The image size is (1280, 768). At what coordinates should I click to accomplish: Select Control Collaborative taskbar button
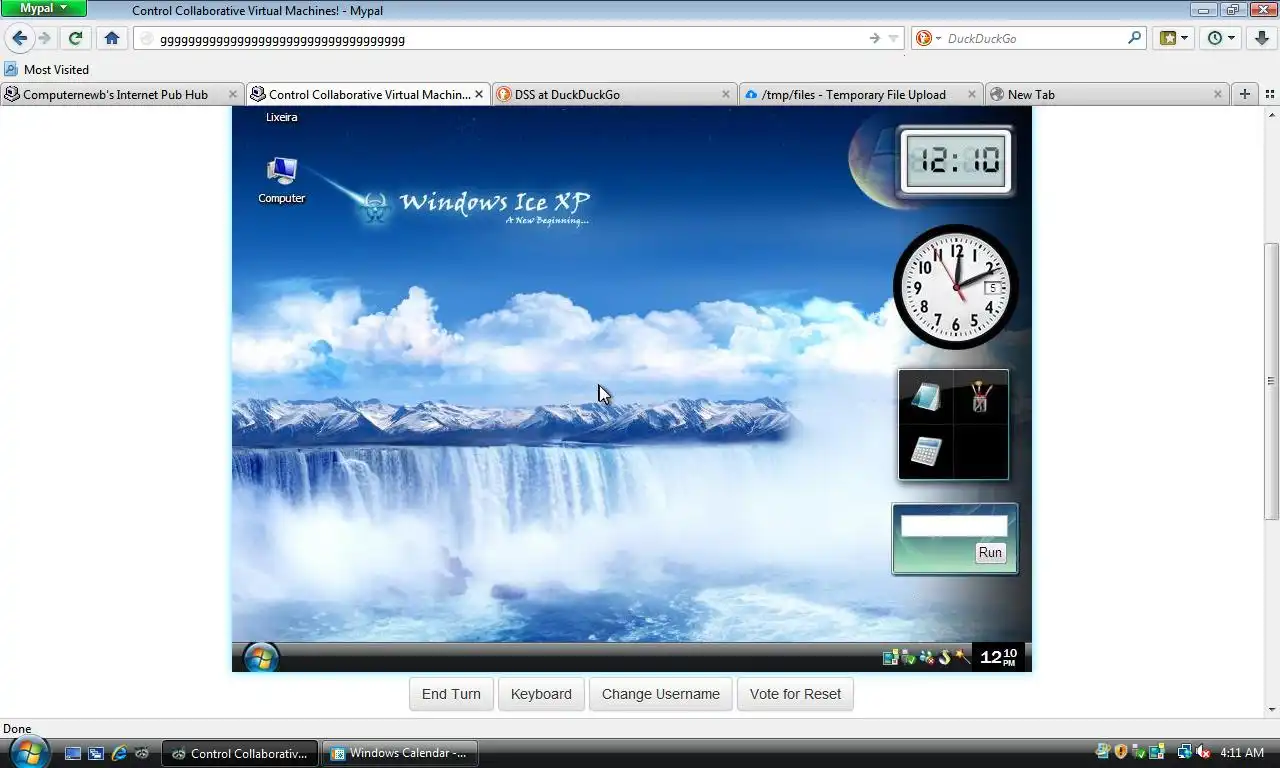[240, 753]
